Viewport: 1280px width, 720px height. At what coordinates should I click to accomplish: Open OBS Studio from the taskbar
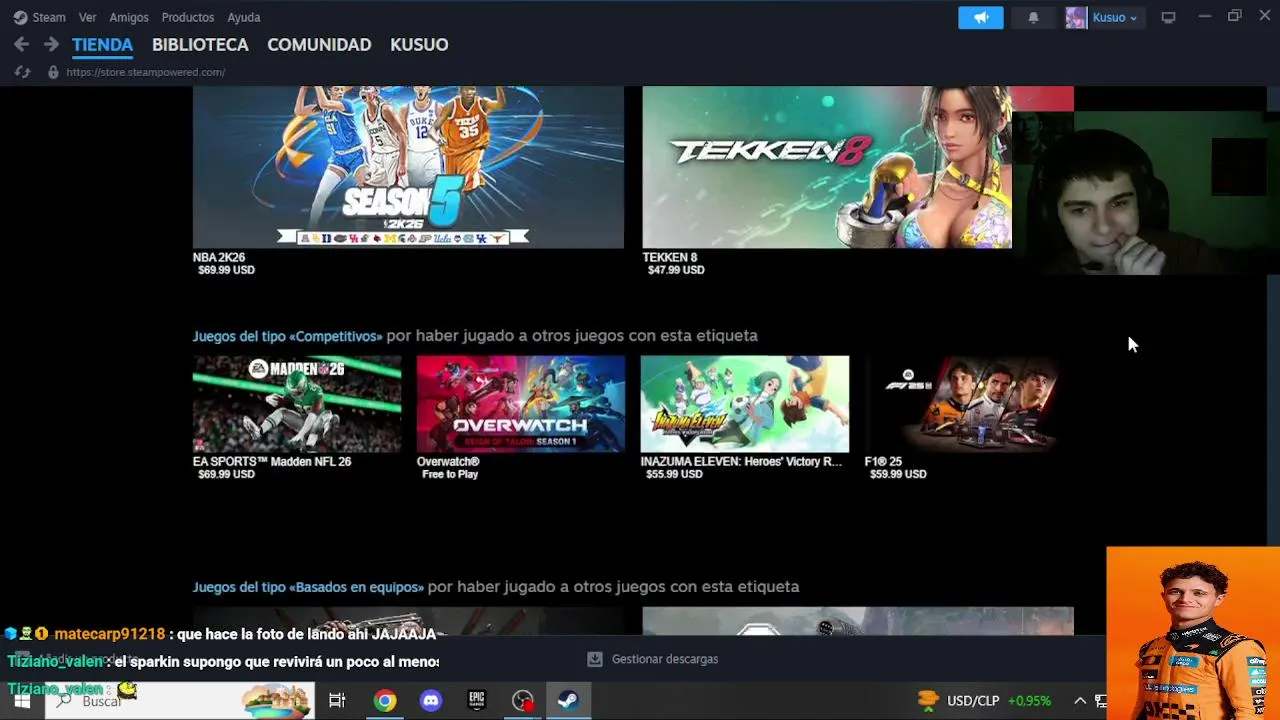point(523,701)
